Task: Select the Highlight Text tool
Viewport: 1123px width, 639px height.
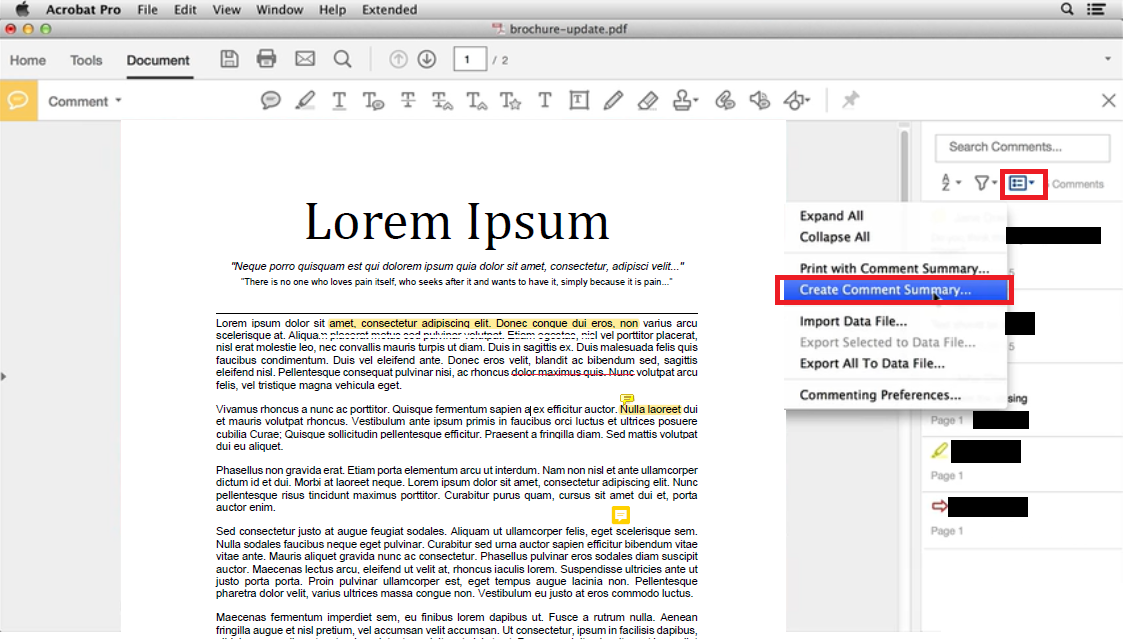Action: (x=304, y=100)
